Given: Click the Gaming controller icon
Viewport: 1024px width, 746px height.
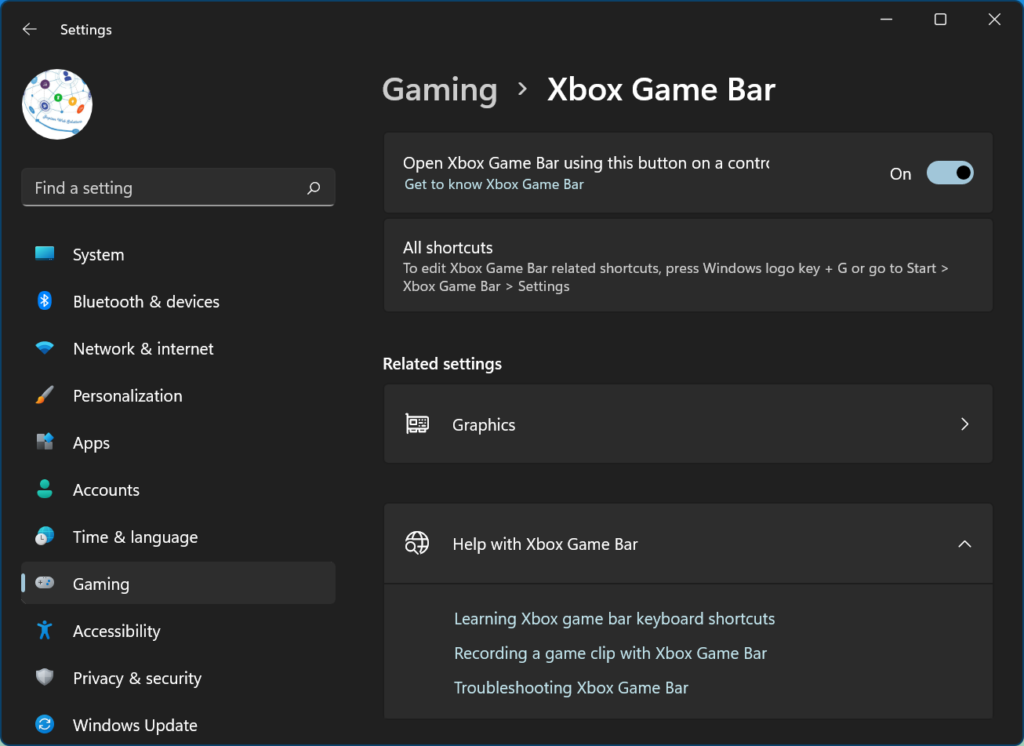Looking at the screenshot, I should [x=44, y=582].
